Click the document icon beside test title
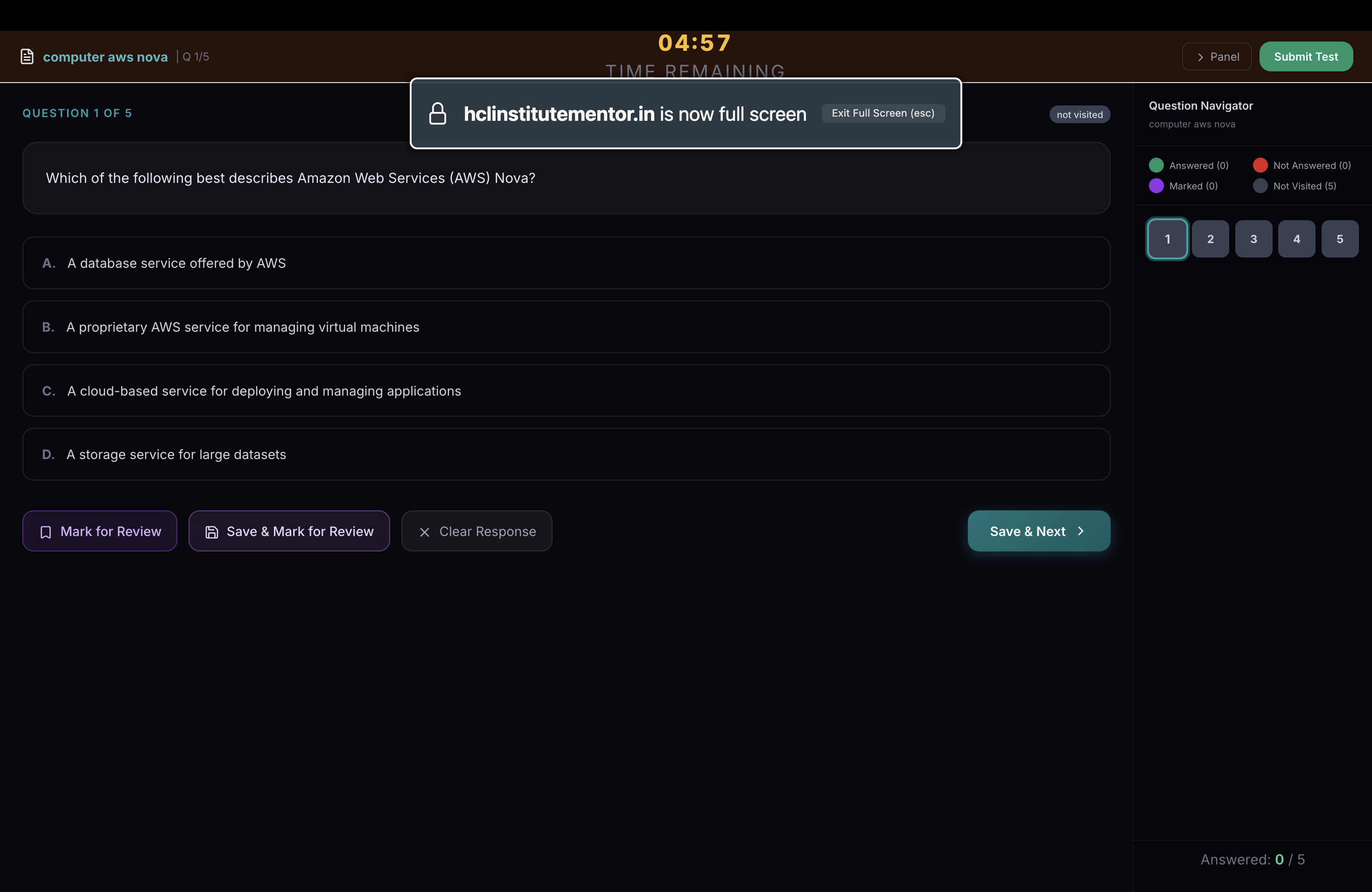1372x892 pixels. 27,56
